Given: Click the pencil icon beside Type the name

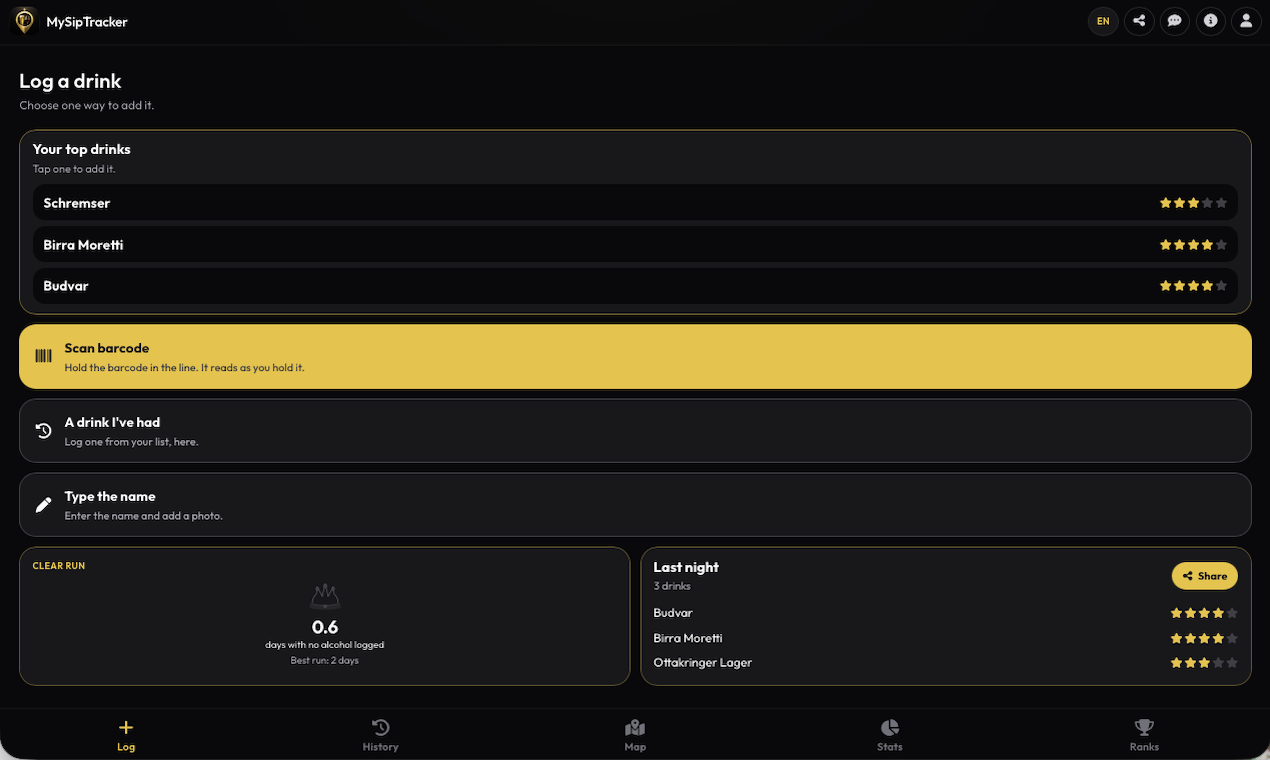Looking at the screenshot, I should point(43,505).
